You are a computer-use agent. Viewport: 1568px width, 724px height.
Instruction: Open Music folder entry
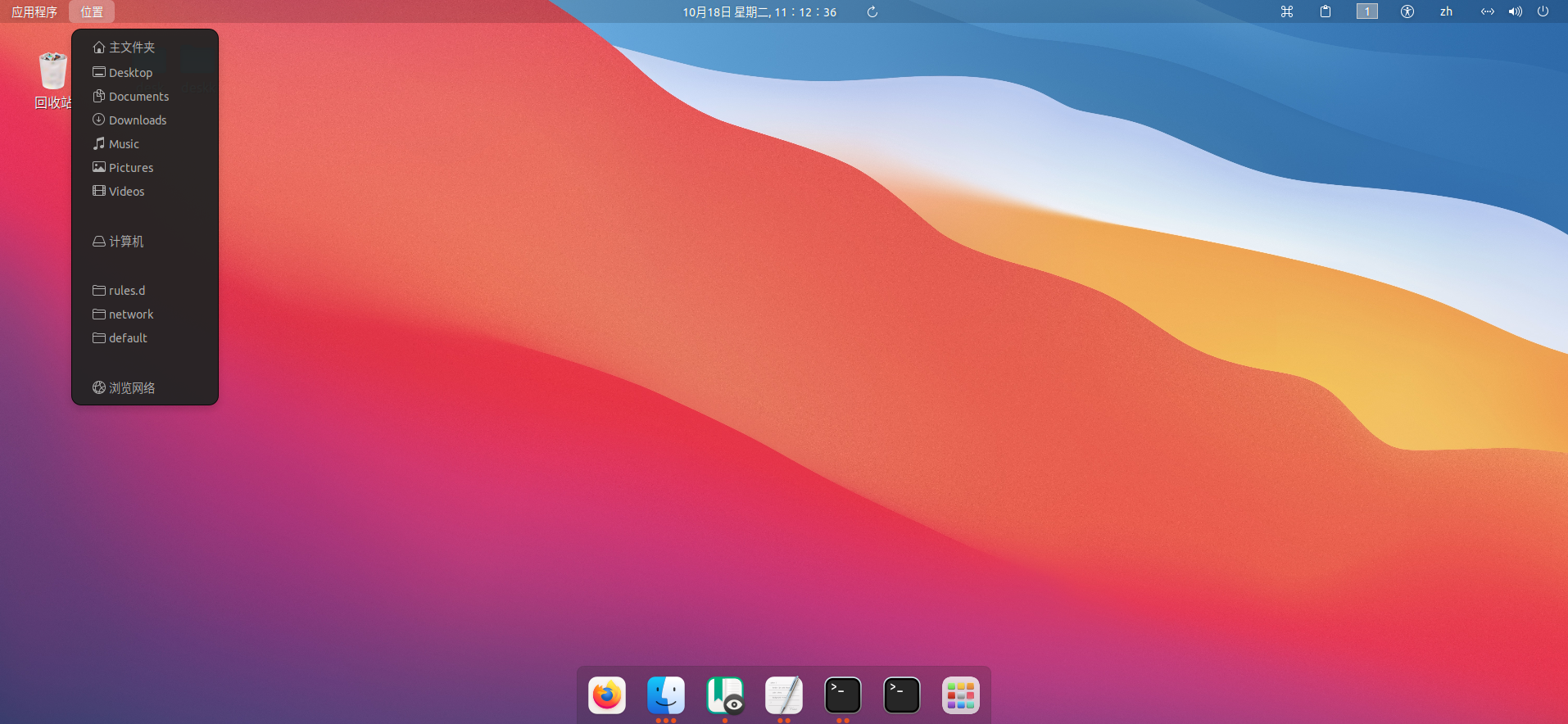point(145,143)
